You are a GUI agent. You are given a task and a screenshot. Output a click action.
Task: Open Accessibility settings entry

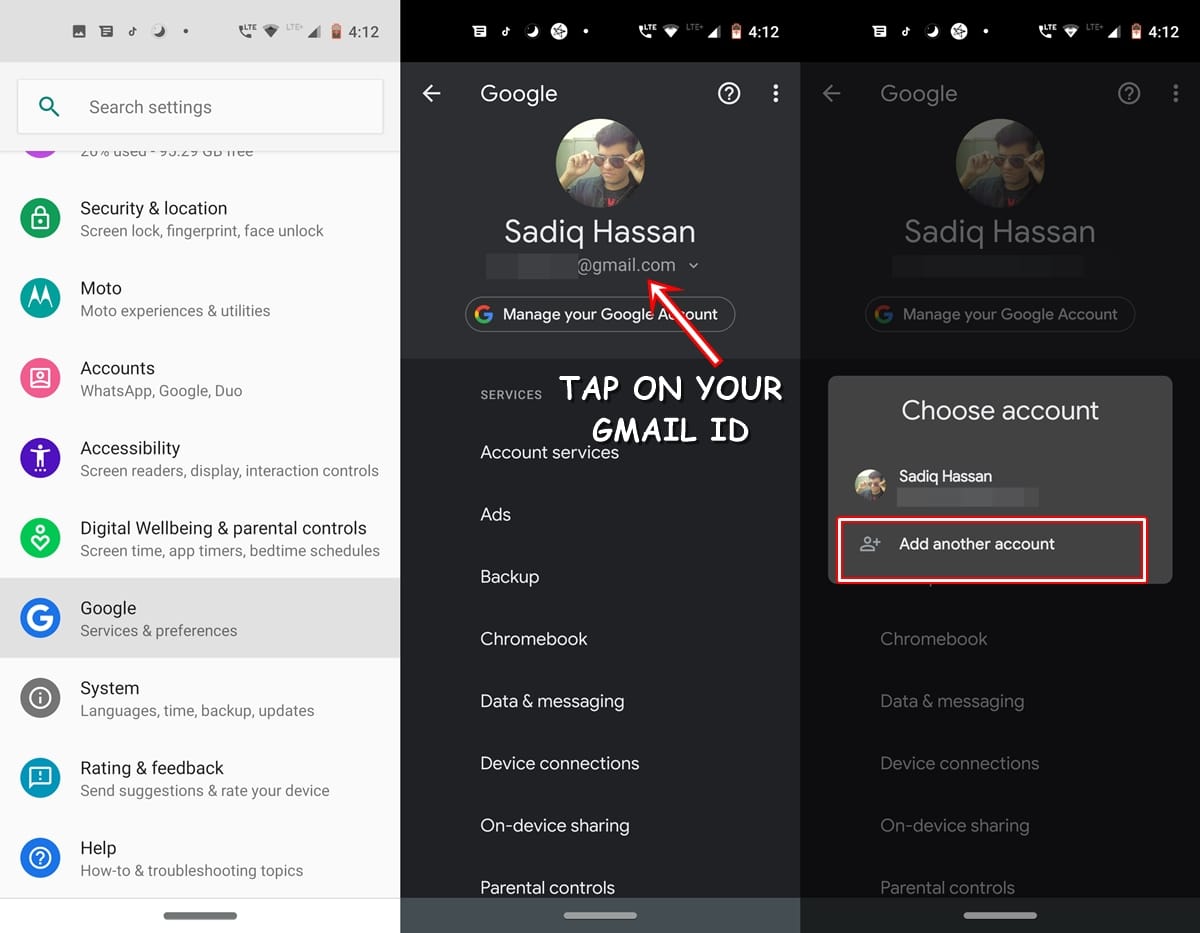200,458
